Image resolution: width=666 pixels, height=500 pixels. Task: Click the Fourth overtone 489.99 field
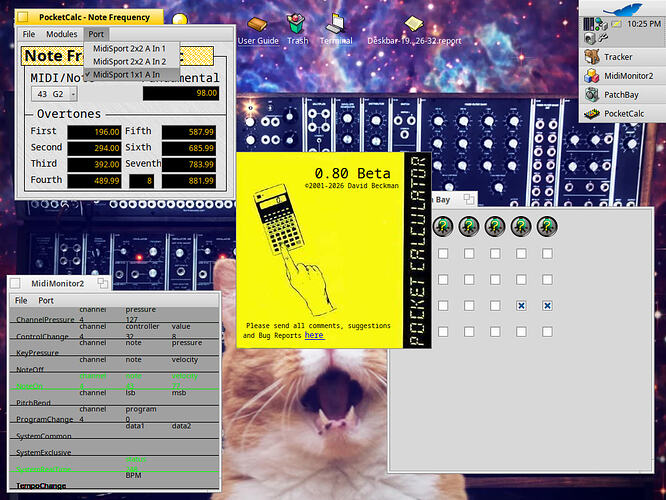(x=94, y=181)
